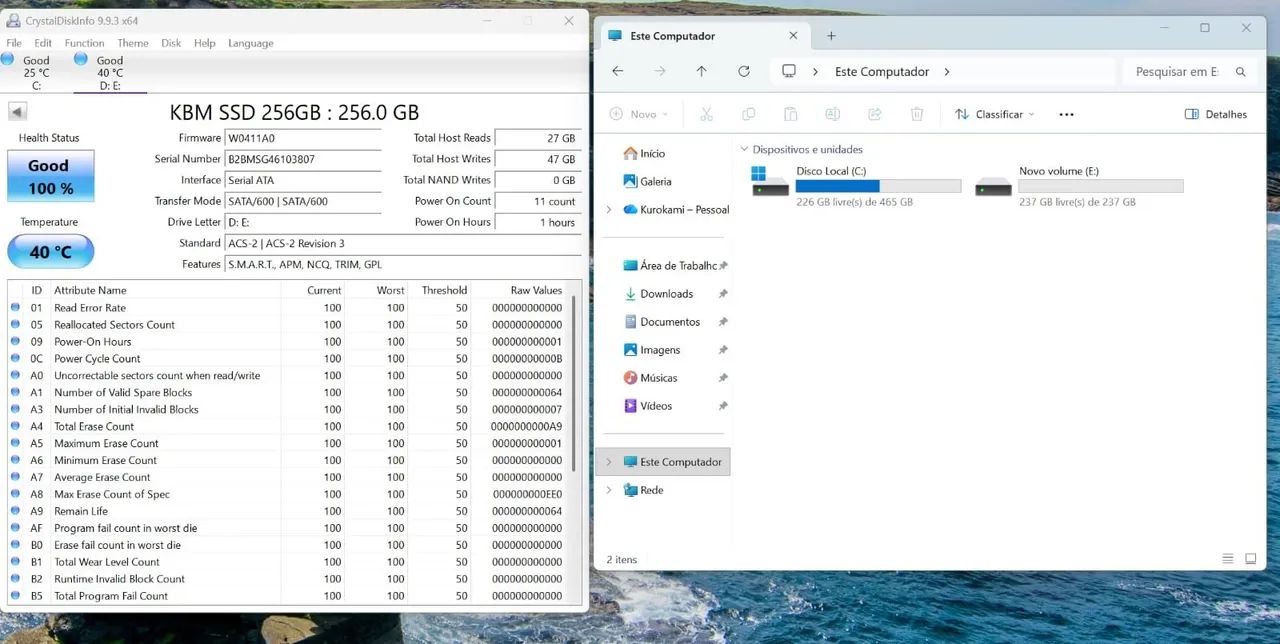
Task: Click the Raw Values column header
Action: tap(537, 290)
